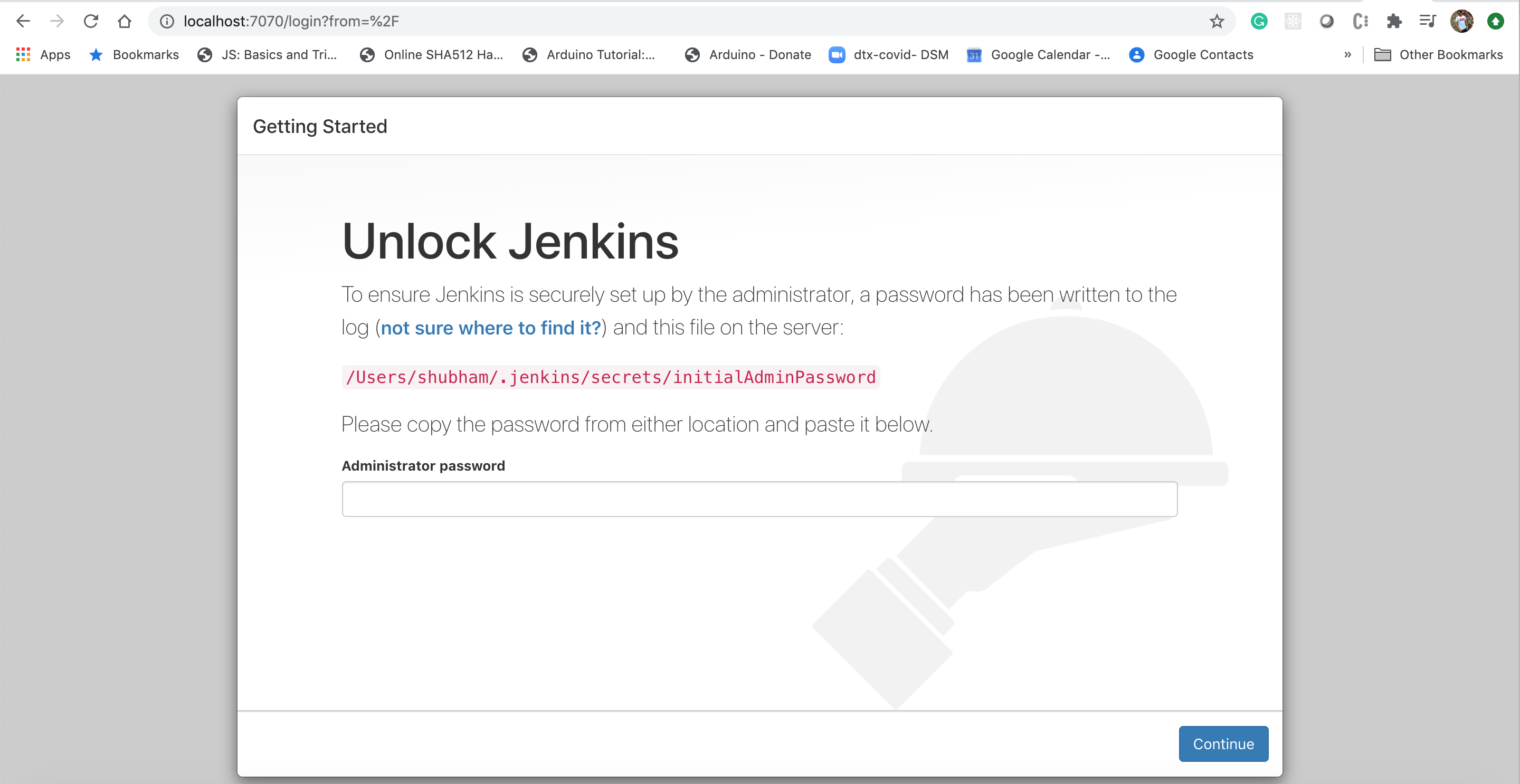This screenshot has height=784, width=1520.
Task: Open the 'Google Calendar' bookmark
Action: (1039, 55)
